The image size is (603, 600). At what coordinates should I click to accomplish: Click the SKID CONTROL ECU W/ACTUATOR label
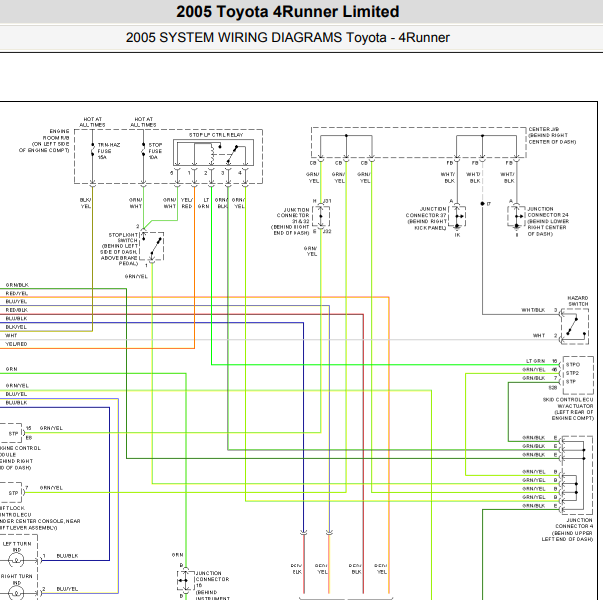pyautogui.click(x=568, y=409)
